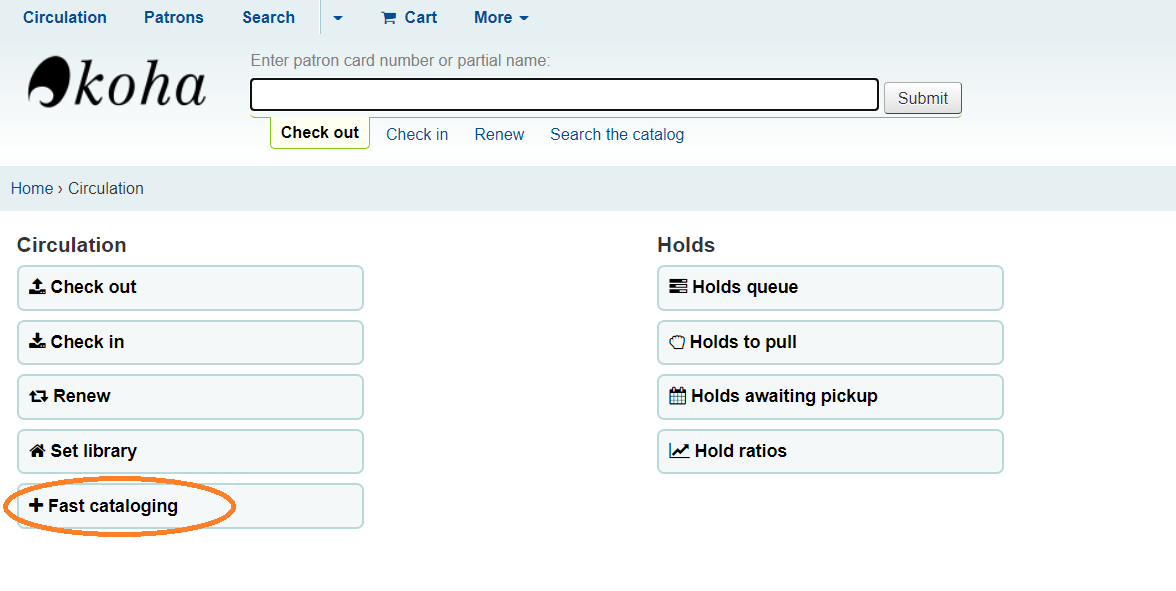Screen dimensions: 1176x591
Task: Click the Koha logo
Action: click(117, 83)
